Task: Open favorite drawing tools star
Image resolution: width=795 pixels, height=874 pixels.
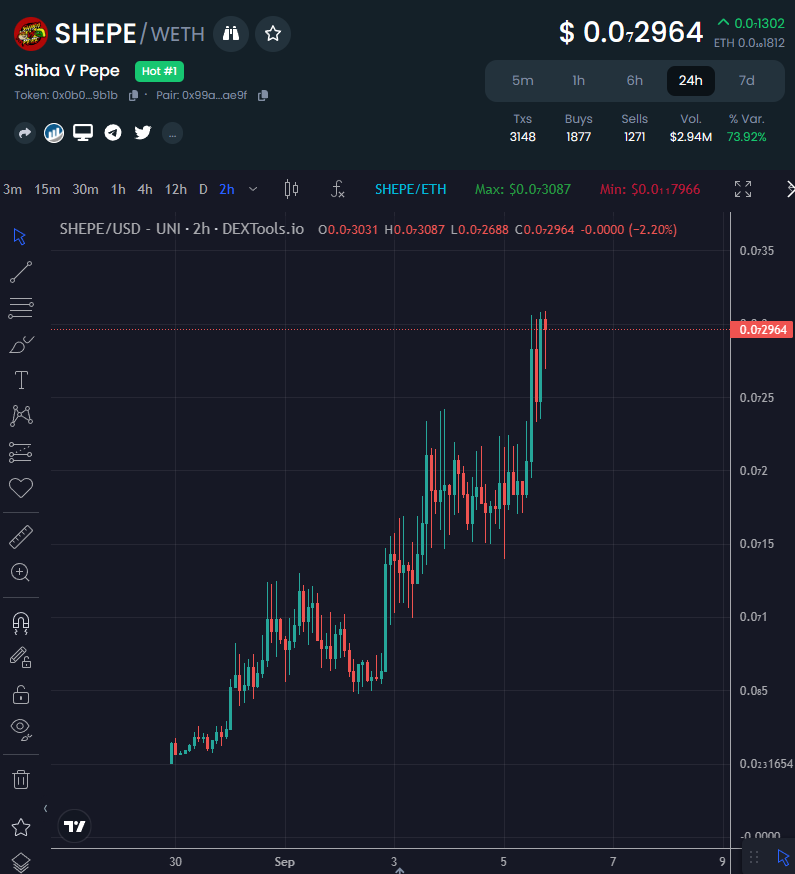Action: (21, 827)
